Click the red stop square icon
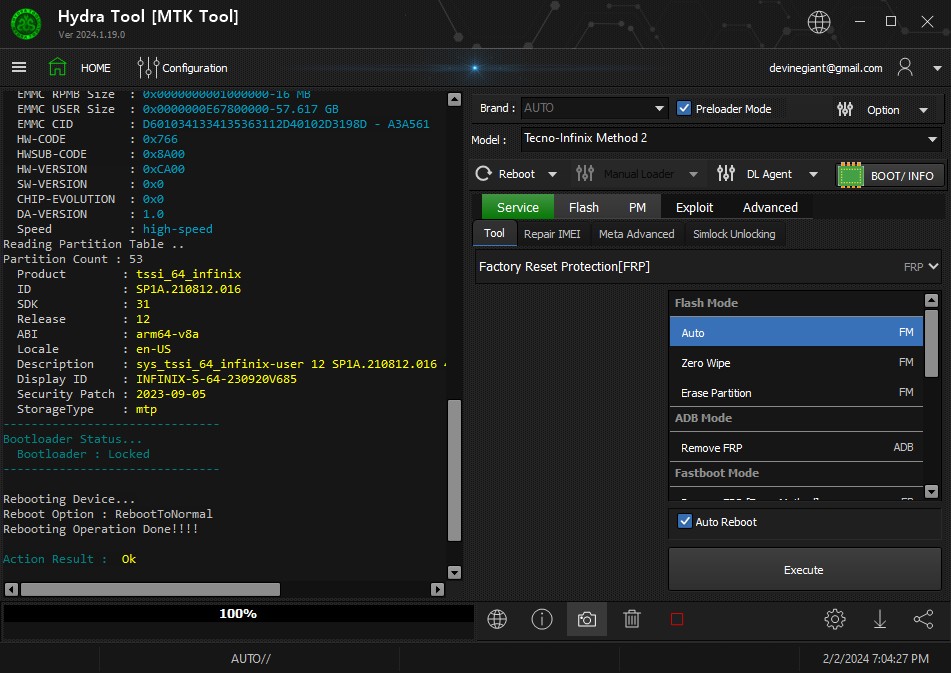The image size is (951, 673). [x=677, y=619]
